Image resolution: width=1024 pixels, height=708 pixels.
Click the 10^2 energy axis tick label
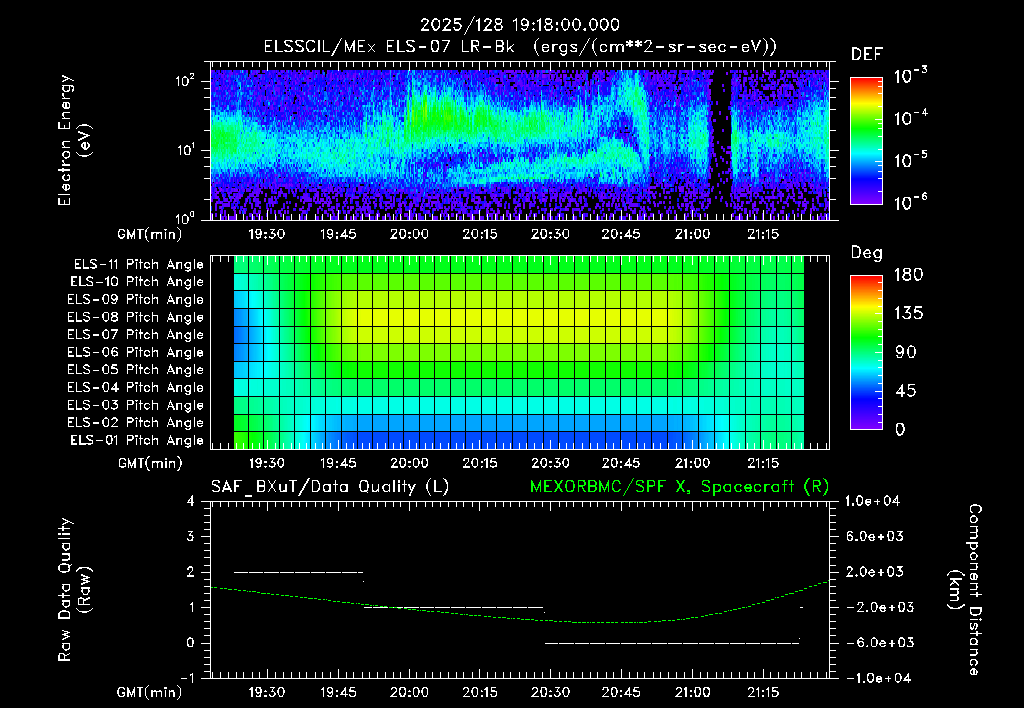tap(185, 81)
